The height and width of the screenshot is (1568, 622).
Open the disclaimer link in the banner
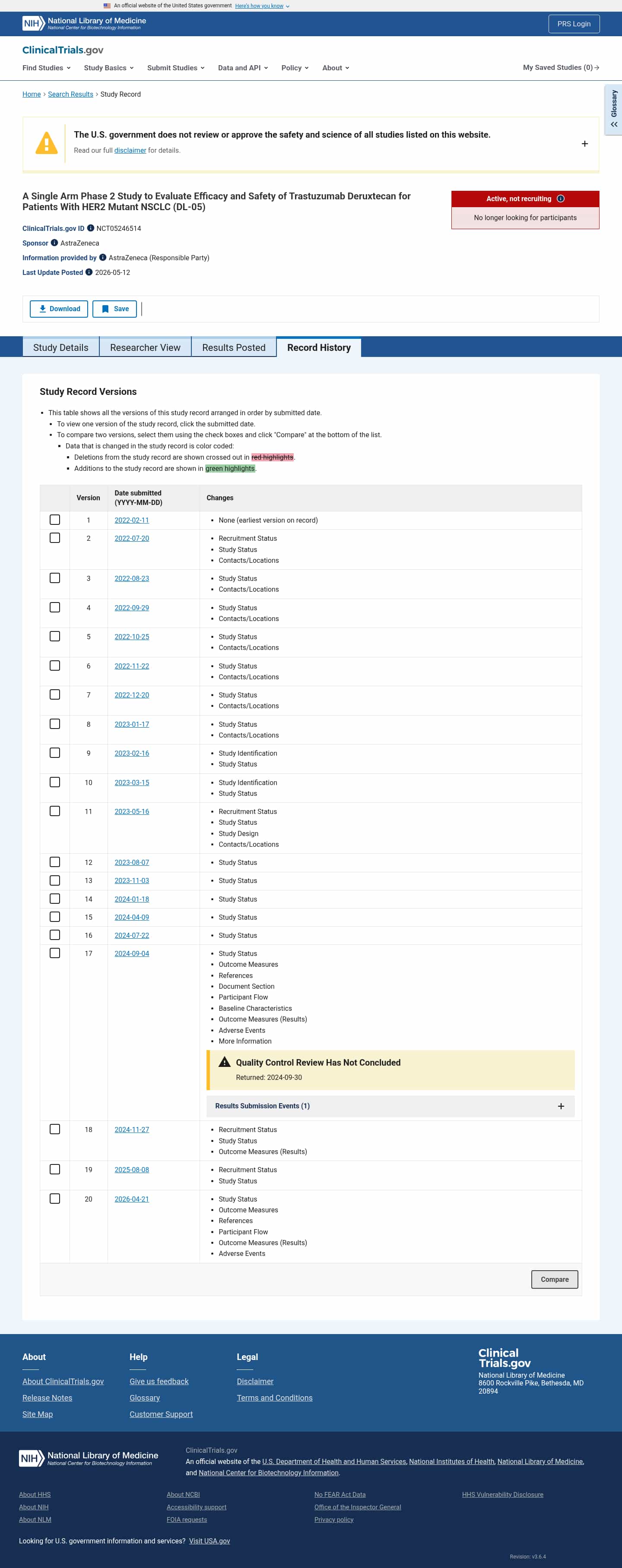[130, 150]
